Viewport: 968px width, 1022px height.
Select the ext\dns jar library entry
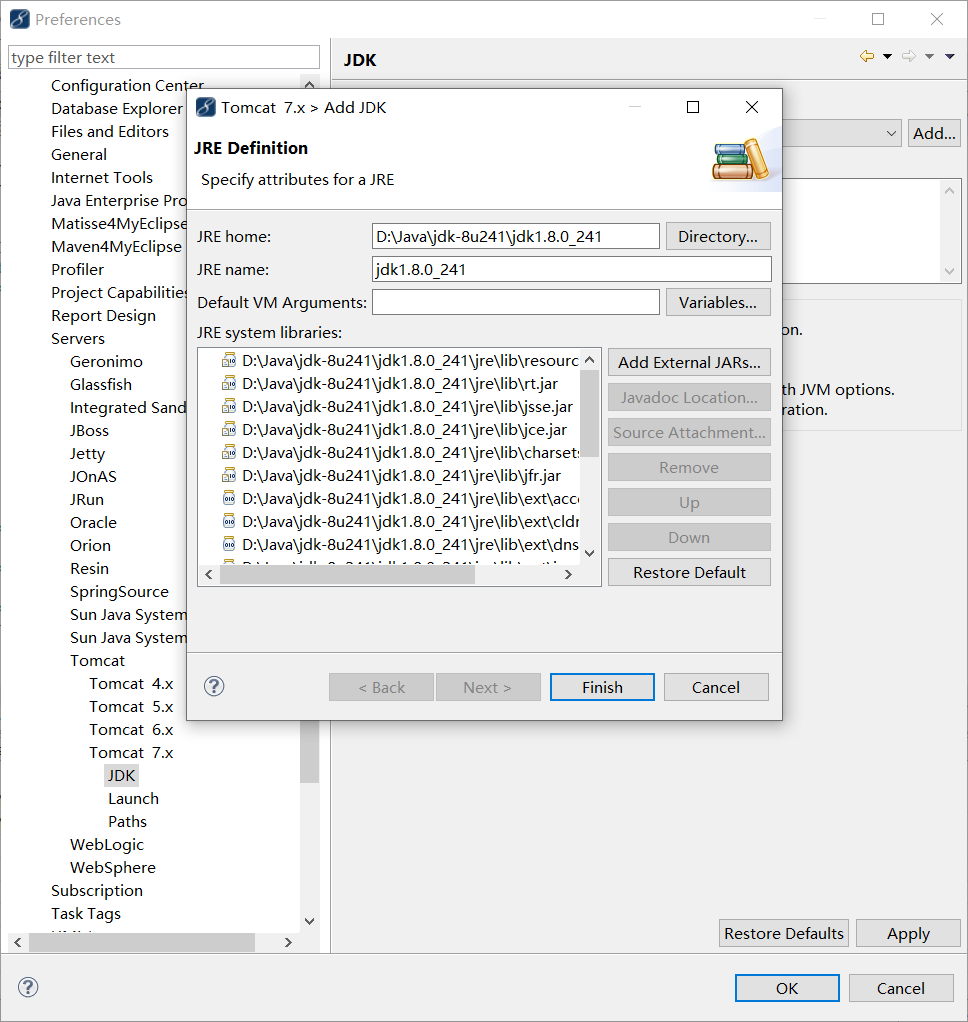[399, 544]
